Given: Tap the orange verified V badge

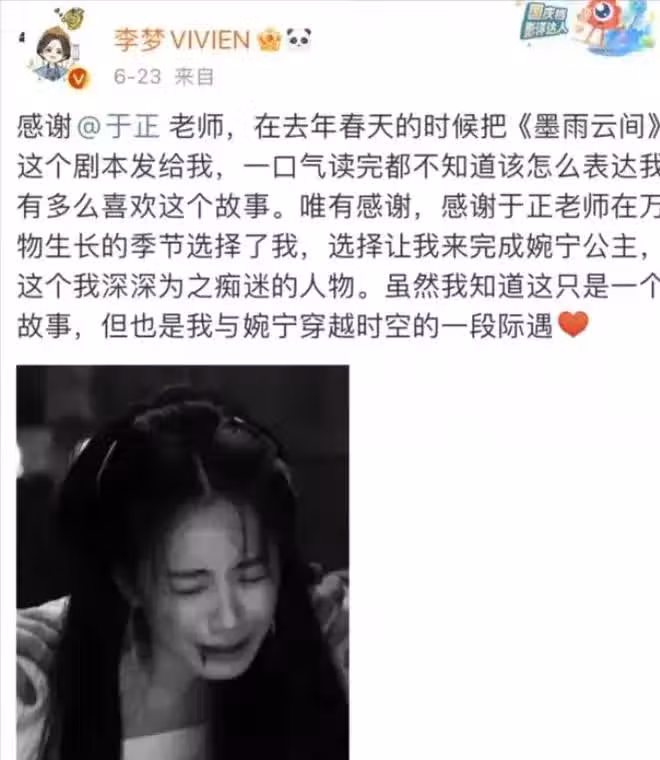Looking at the screenshot, I should (78, 78).
